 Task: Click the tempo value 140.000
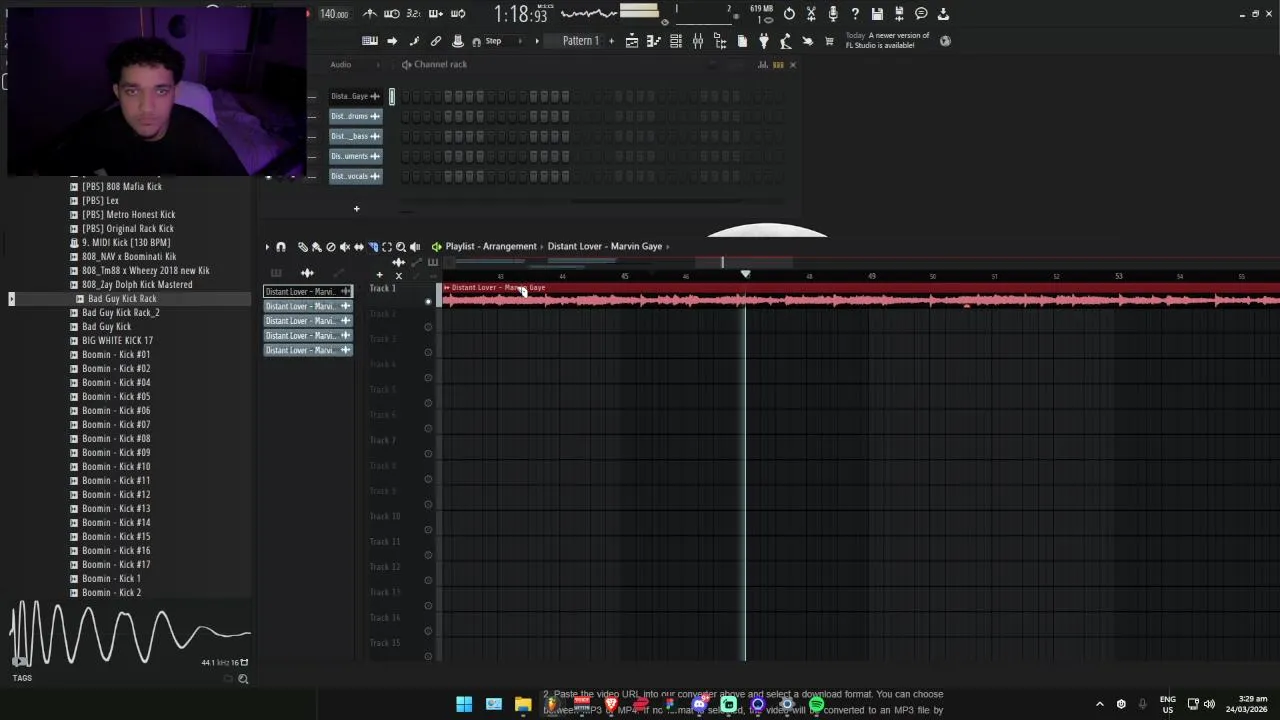click(x=334, y=14)
